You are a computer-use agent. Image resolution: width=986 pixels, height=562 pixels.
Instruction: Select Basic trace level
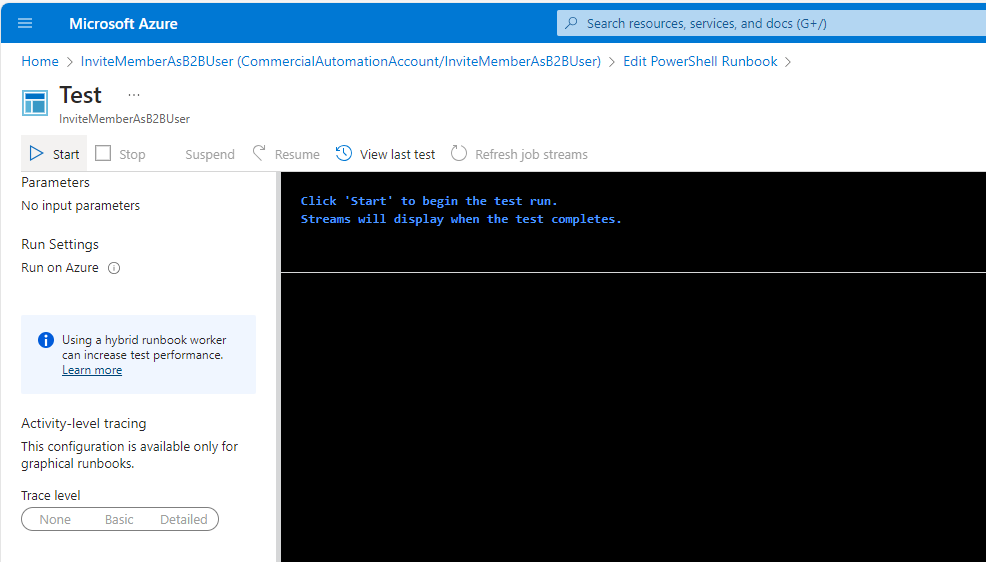pyautogui.click(x=119, y=520)
